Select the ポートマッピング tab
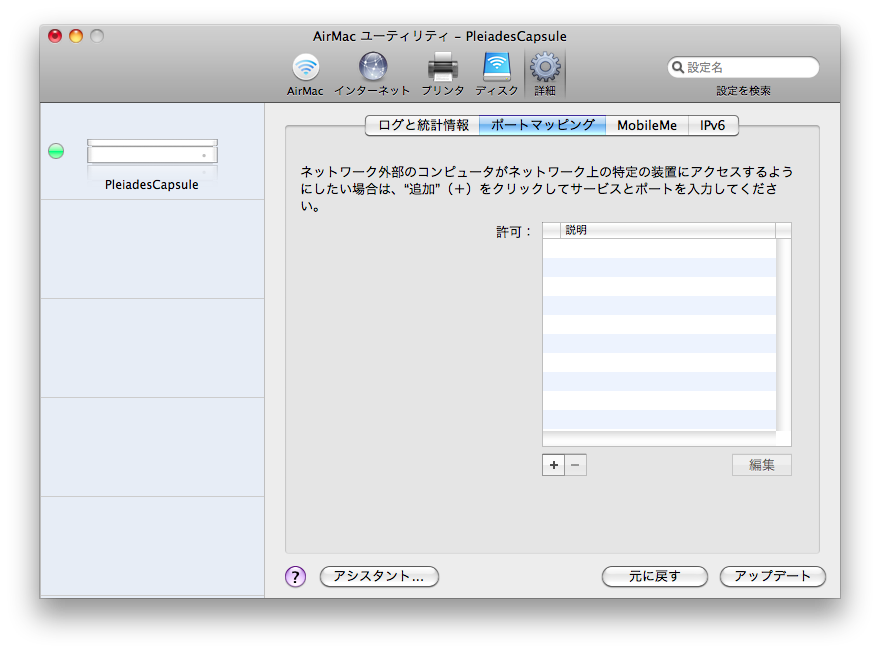The height and width of the screenshot is (653, 880). pos(542,125)
